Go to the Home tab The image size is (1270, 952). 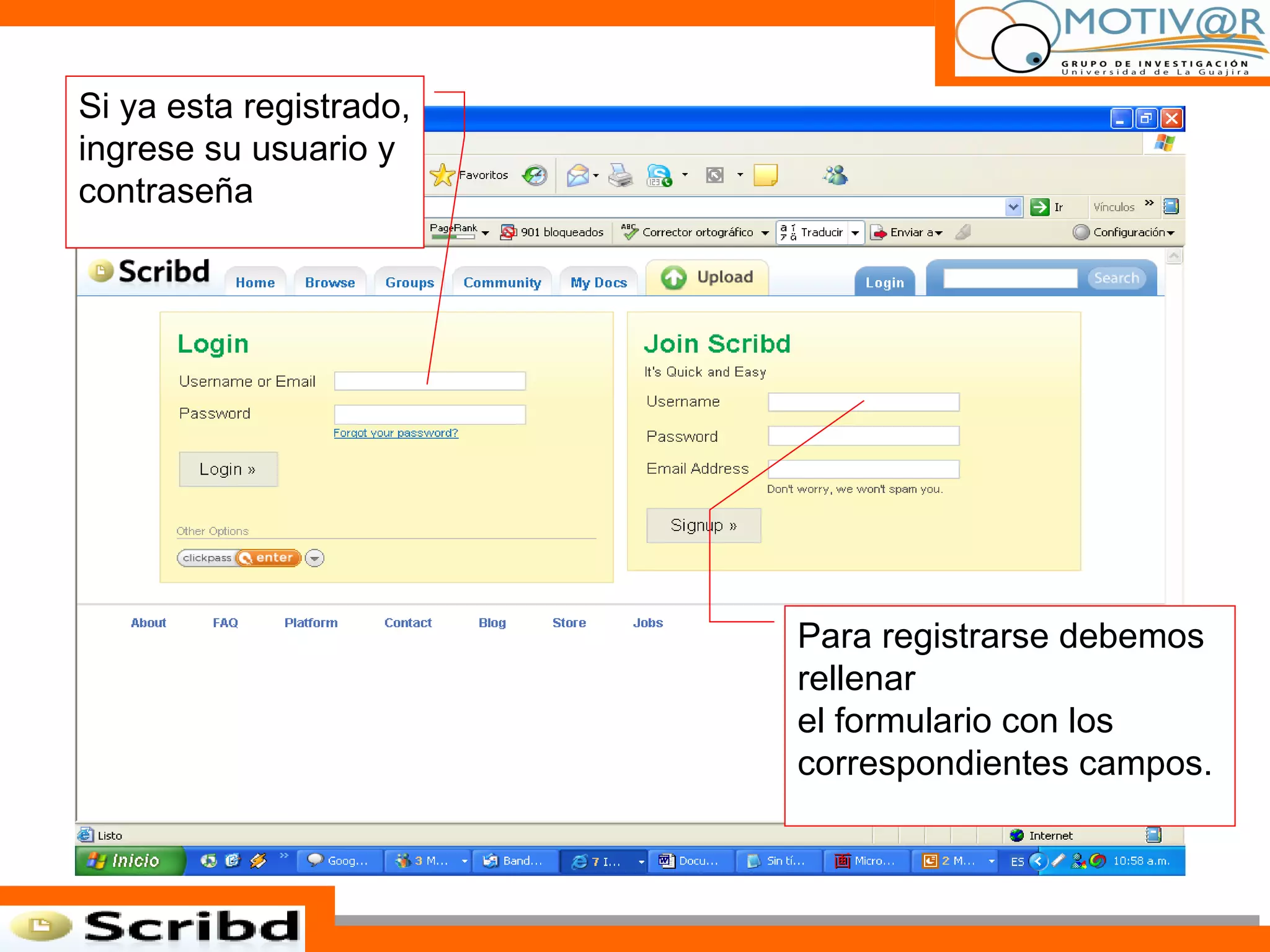click(x=255, y=283)
